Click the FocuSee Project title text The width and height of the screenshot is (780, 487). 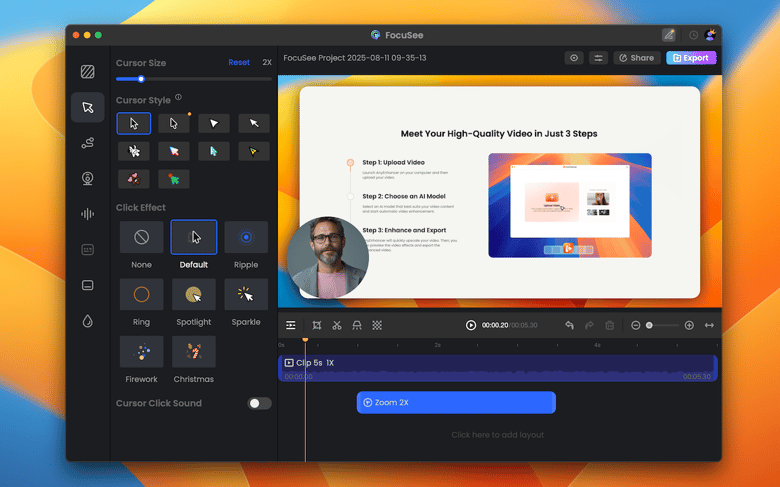click(x=355, y=58)
